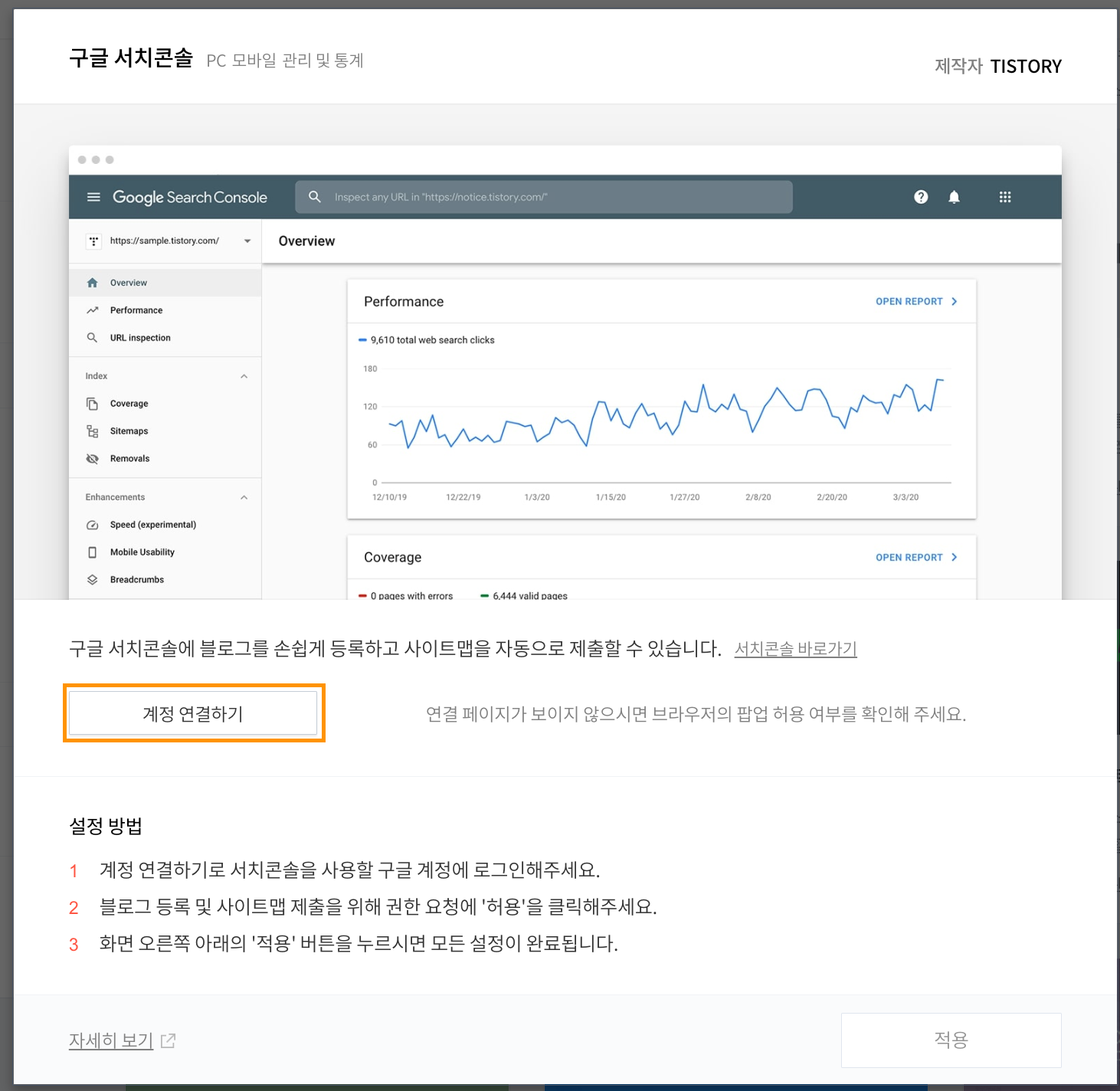
Task: Collapse the Enhancements section chevron
Action: (244, 497)
